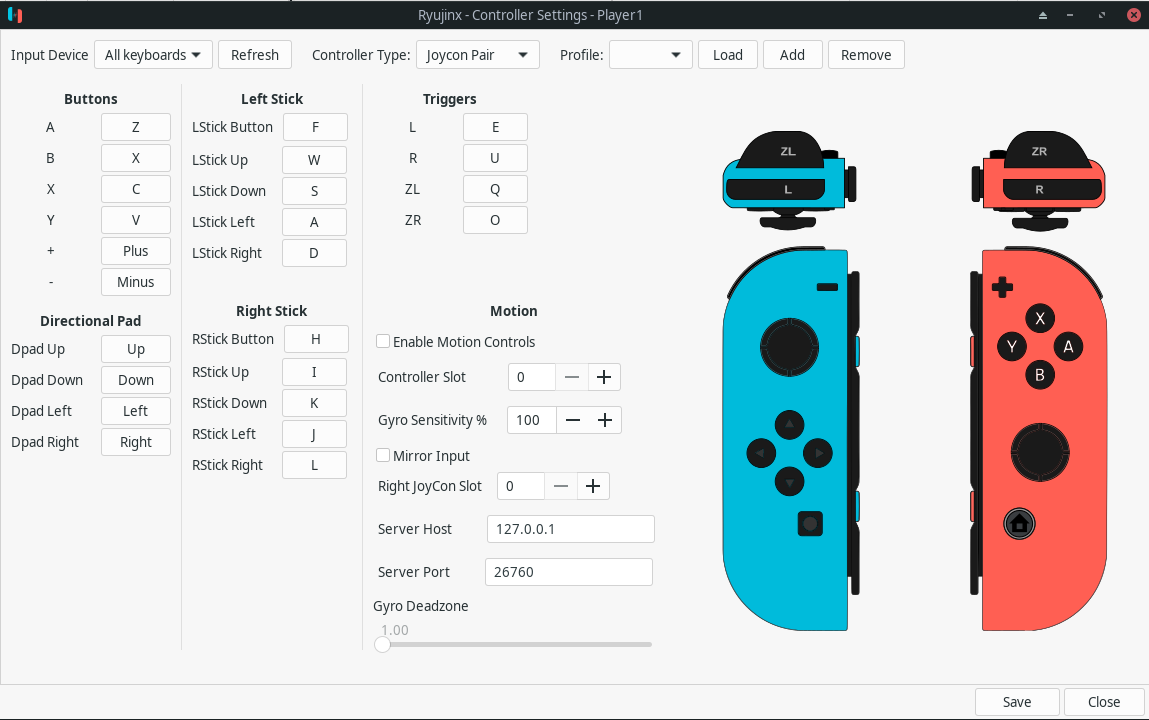Close the controller settings dialog
The height and width of the screenshot is (720, 1149).
point(1104,702)
